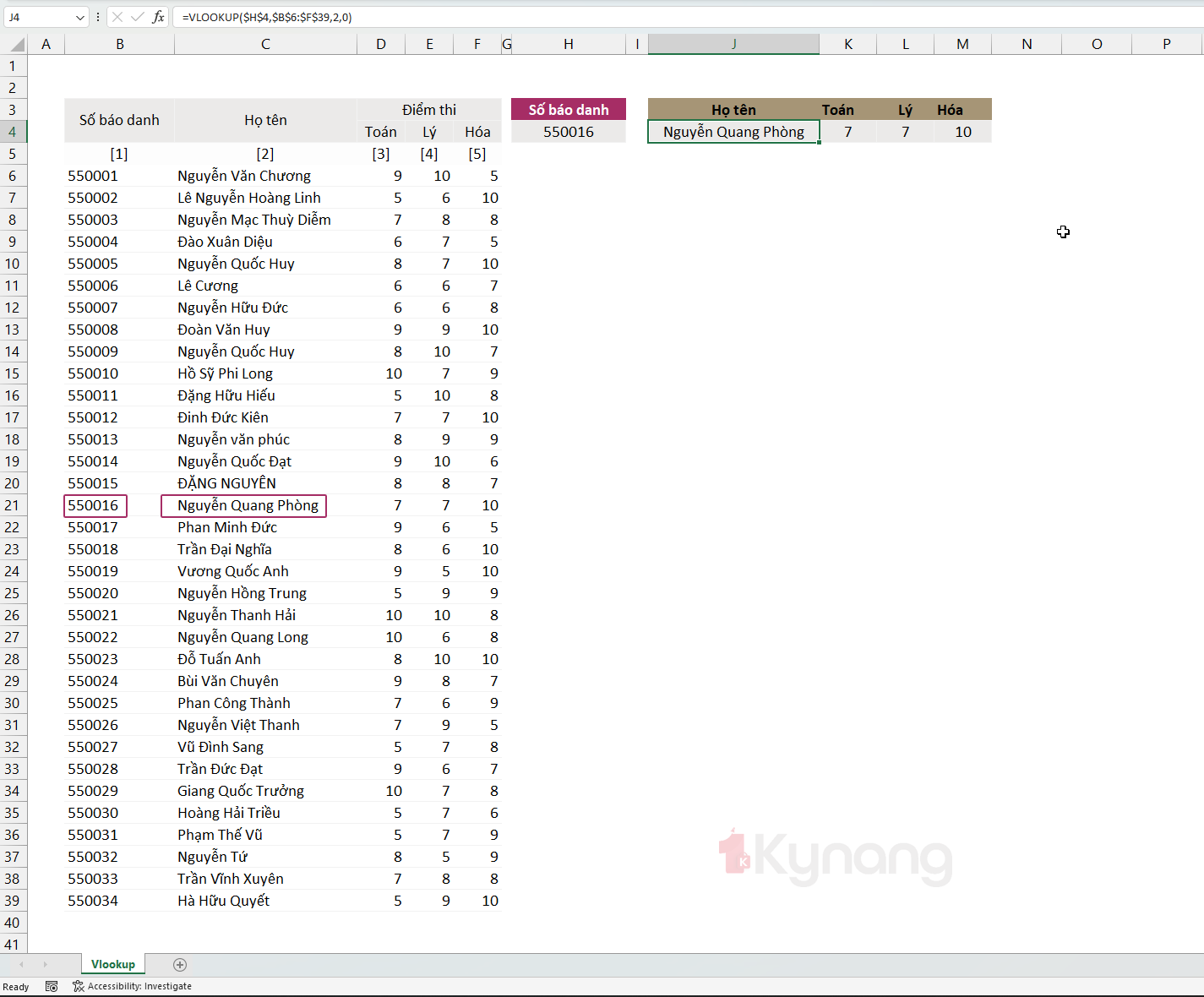Click name 'Nguyễn Văn Chương'
This screenshot has height=997, width=1204.
pos(244,176)
